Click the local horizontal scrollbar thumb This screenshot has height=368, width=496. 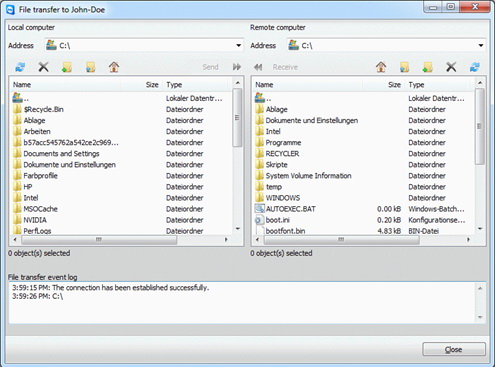tap(99, 239)
